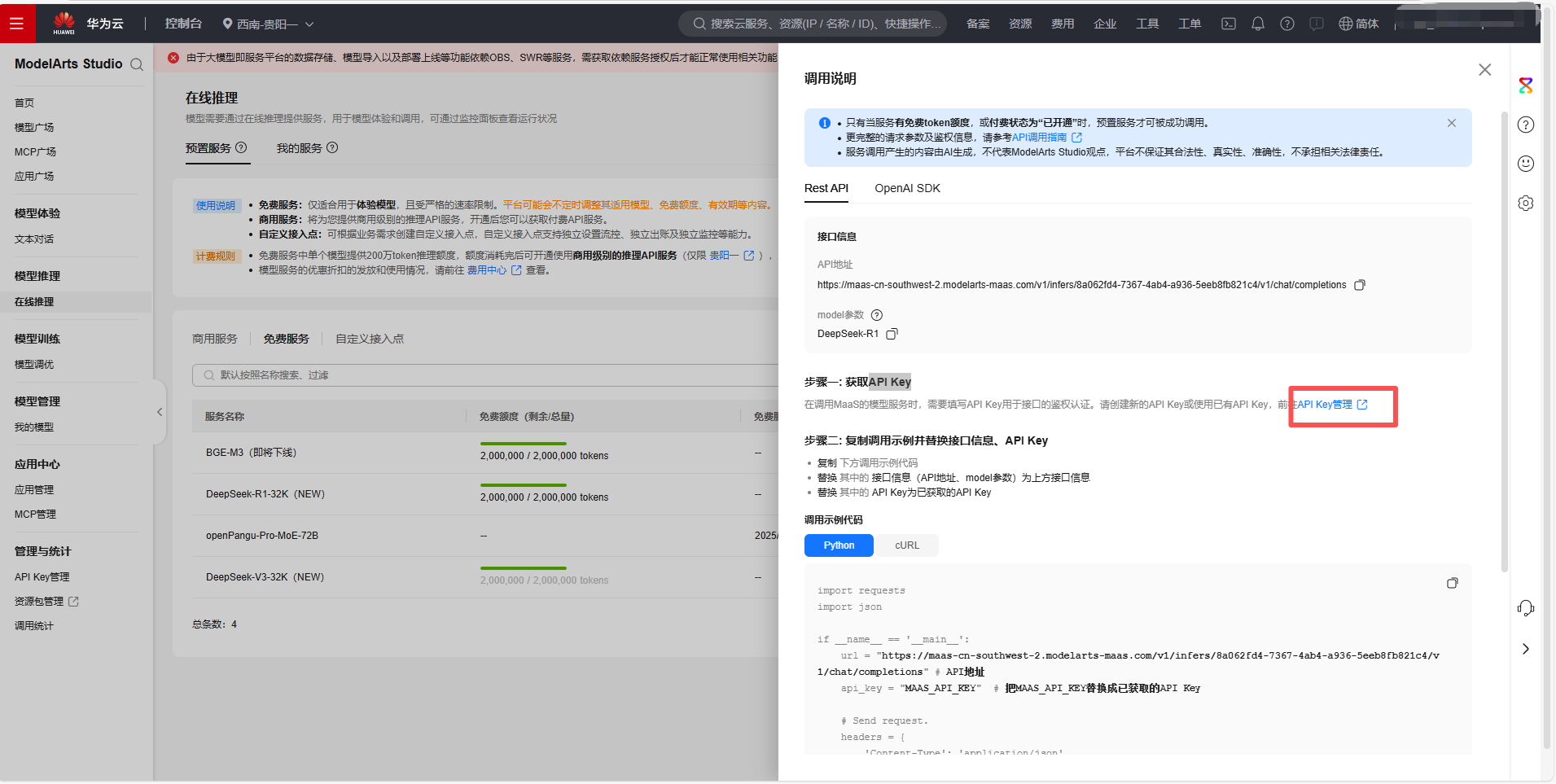Open the API调用指南 link
Viewport: 1556px width, 784px height.
click(1046, 138)
